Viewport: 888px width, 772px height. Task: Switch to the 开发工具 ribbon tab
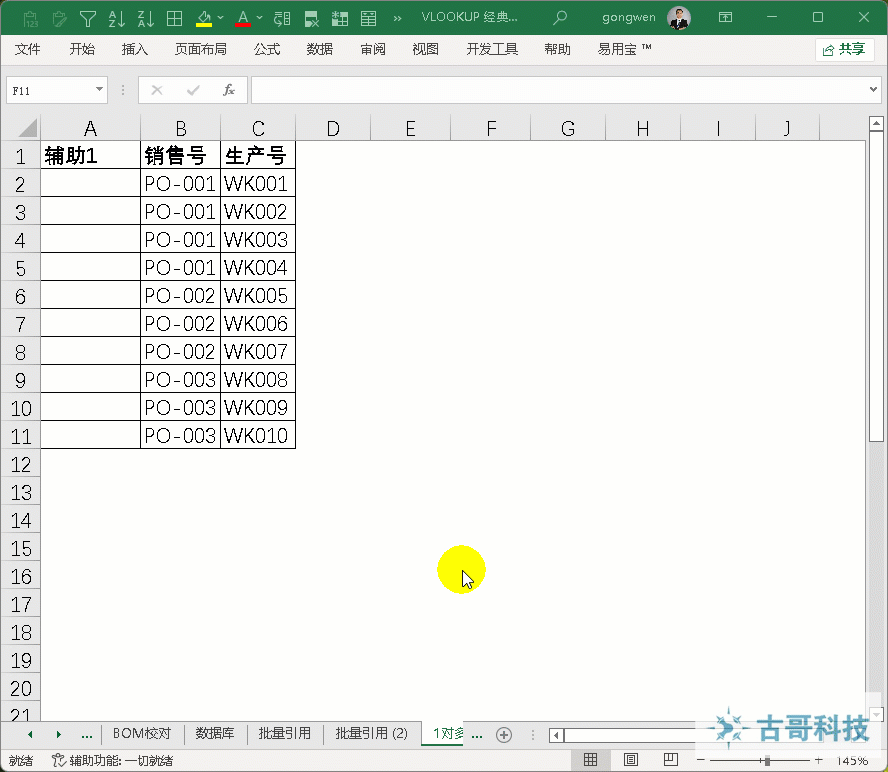491,49
